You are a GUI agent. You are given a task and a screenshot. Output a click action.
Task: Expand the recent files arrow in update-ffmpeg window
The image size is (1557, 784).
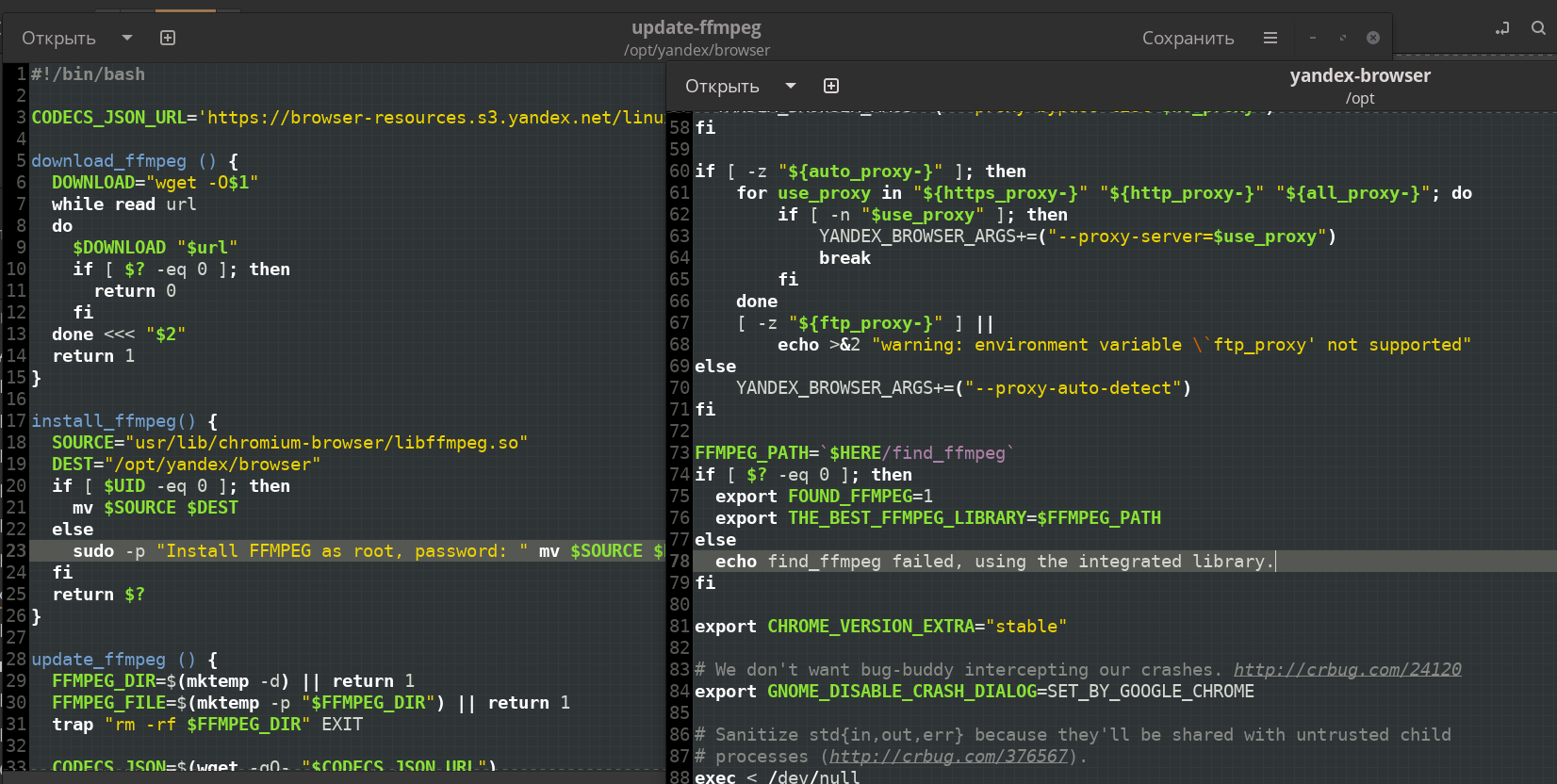(127, 38)
